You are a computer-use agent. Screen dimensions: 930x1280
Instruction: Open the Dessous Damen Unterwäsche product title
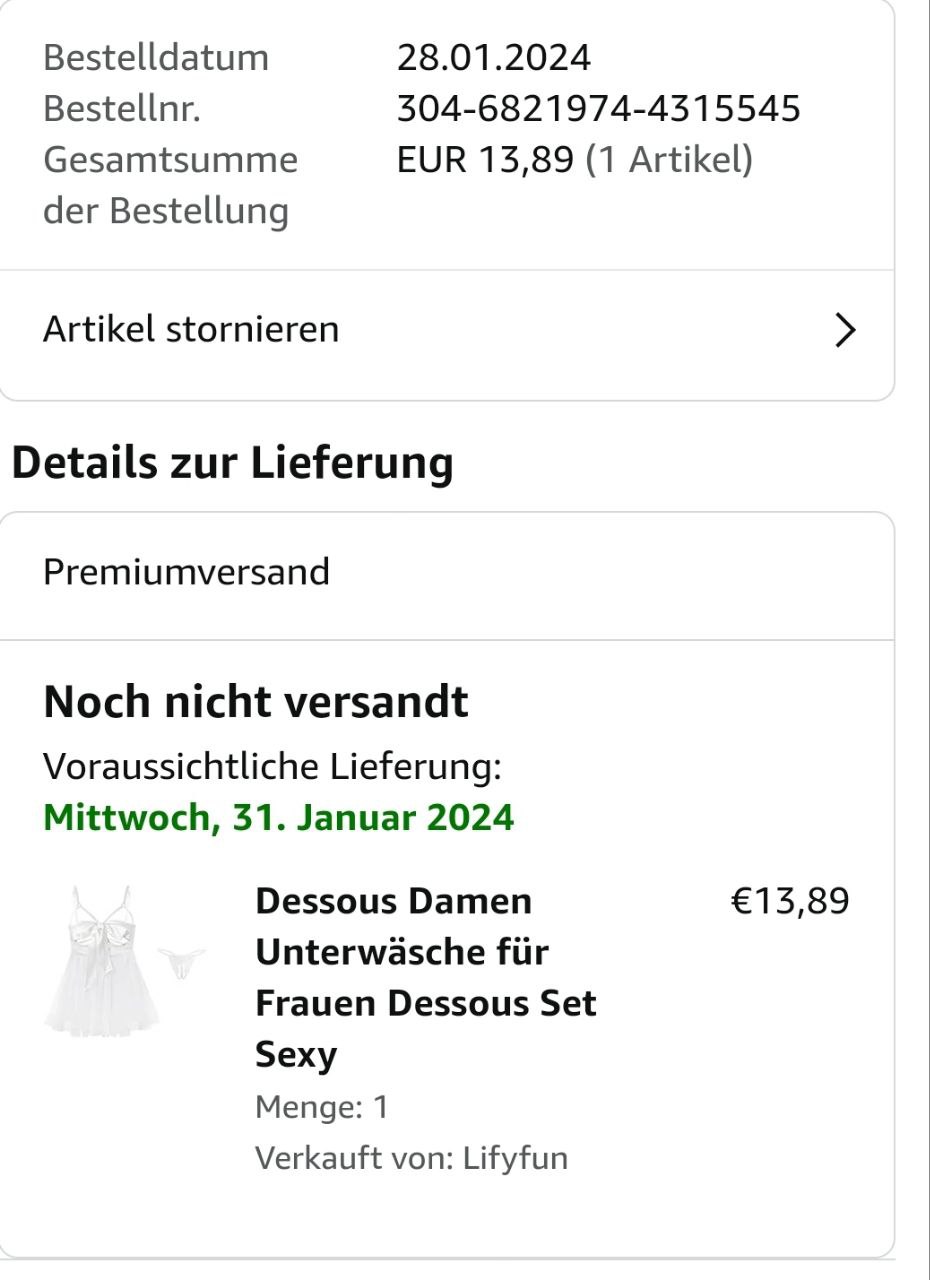tap(425, 977)
